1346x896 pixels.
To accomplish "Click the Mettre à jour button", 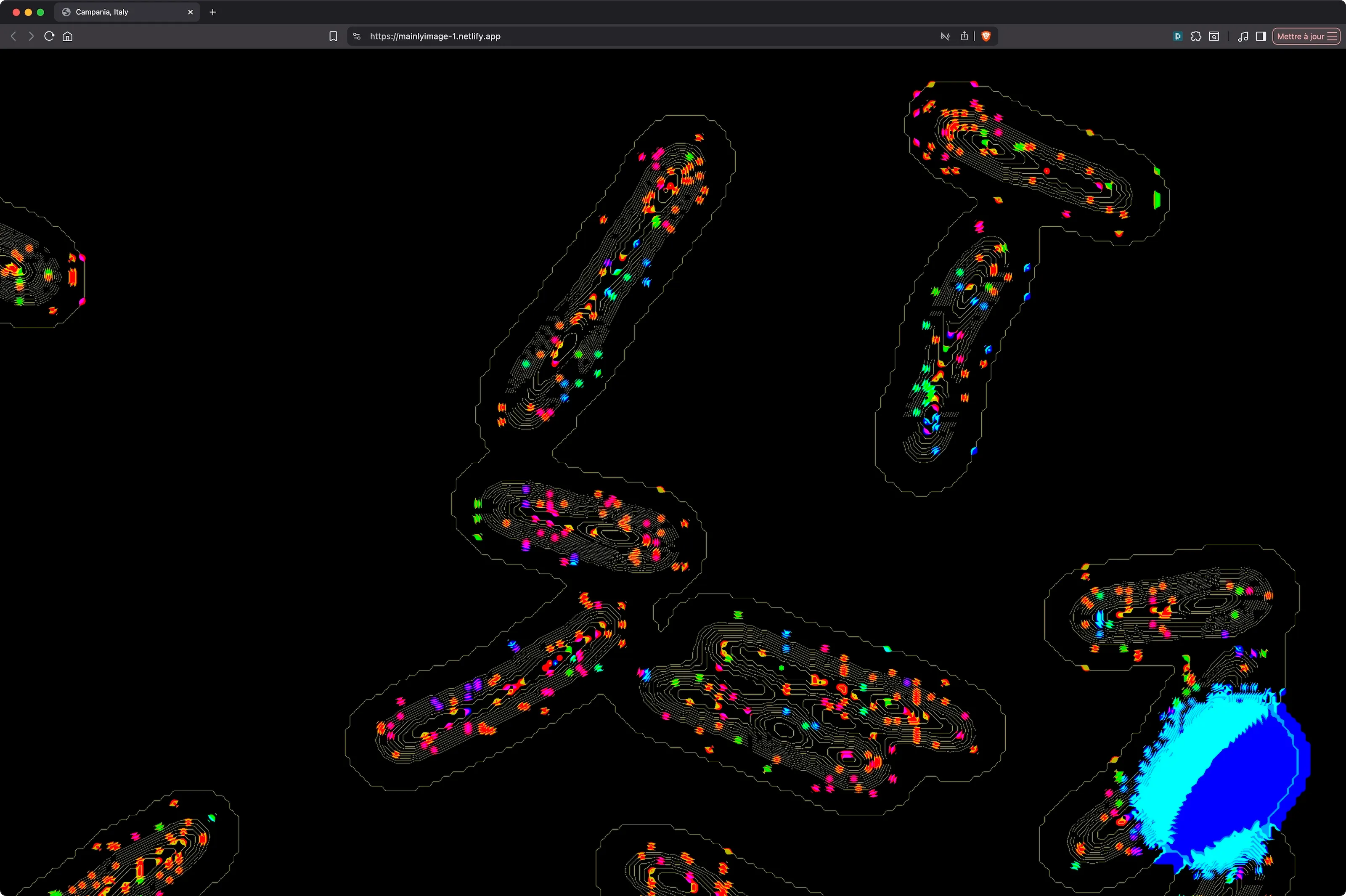I will coord(1300,36).
